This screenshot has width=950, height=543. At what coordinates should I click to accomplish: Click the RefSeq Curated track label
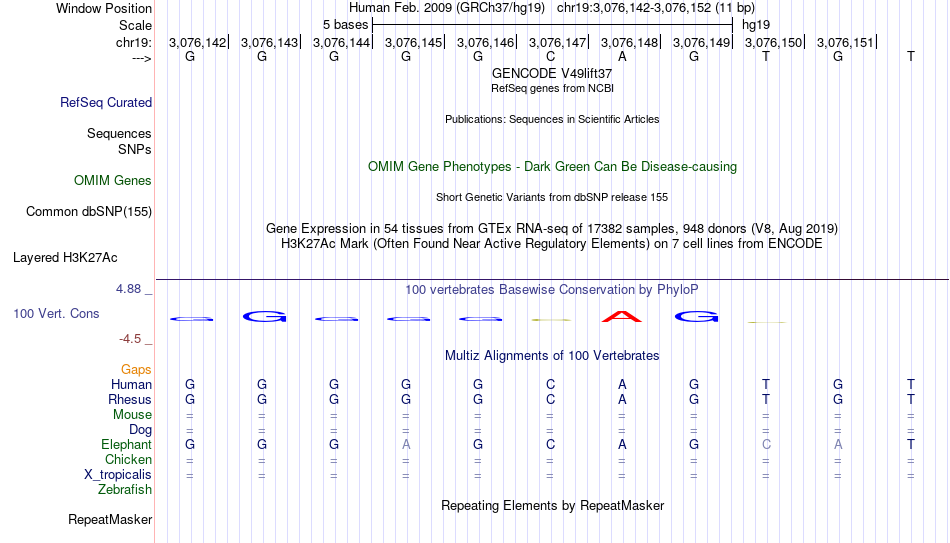[105, 102]
